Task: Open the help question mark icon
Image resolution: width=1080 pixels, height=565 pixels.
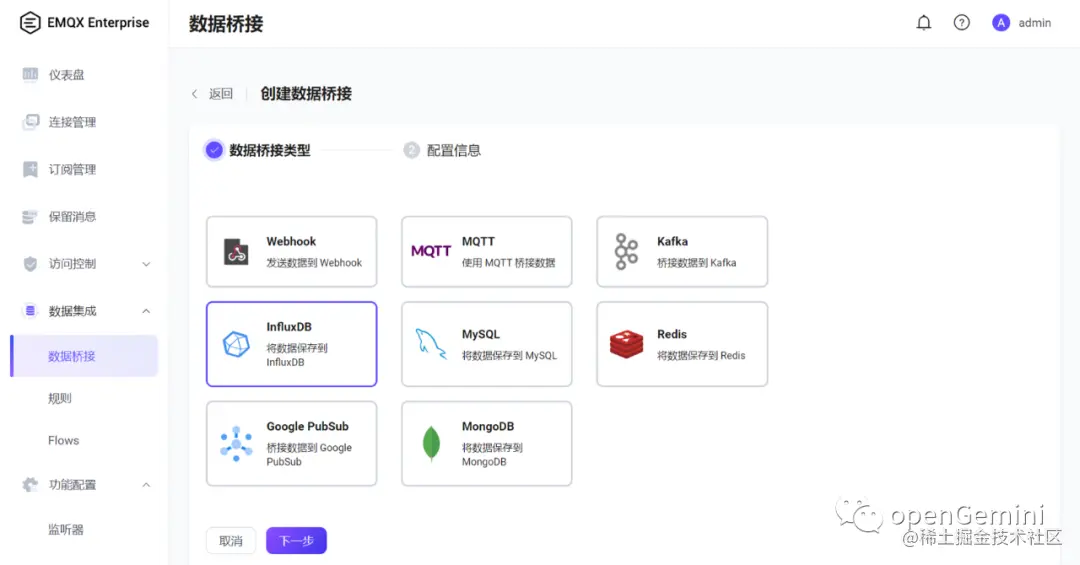Action: pyautogui.click(x=962, y=23)
